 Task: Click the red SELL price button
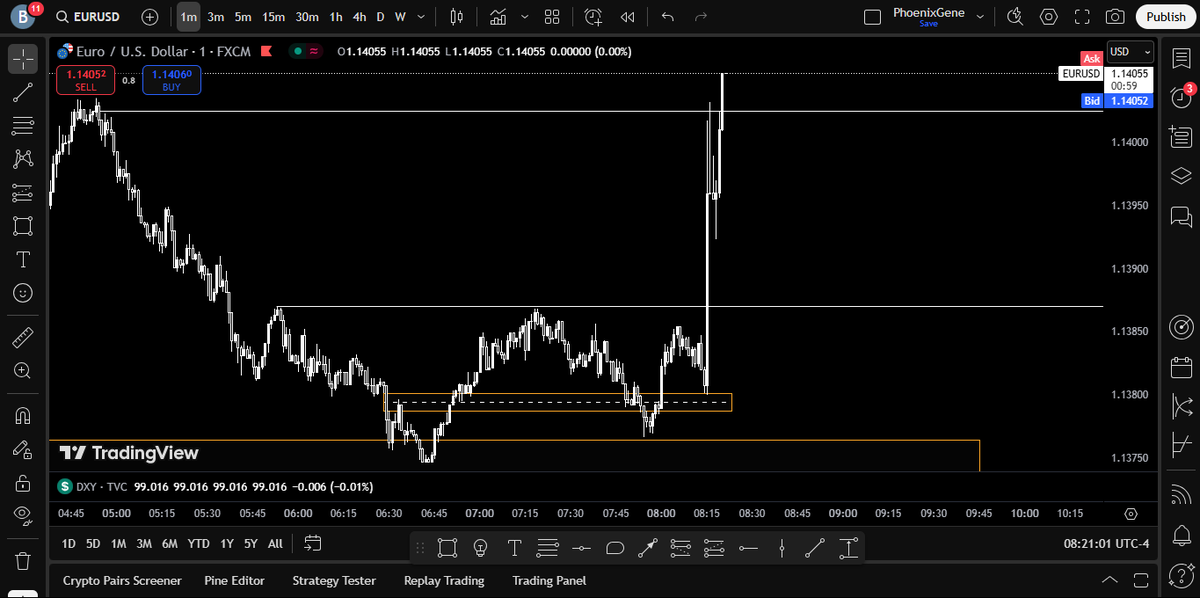(86, 80)
